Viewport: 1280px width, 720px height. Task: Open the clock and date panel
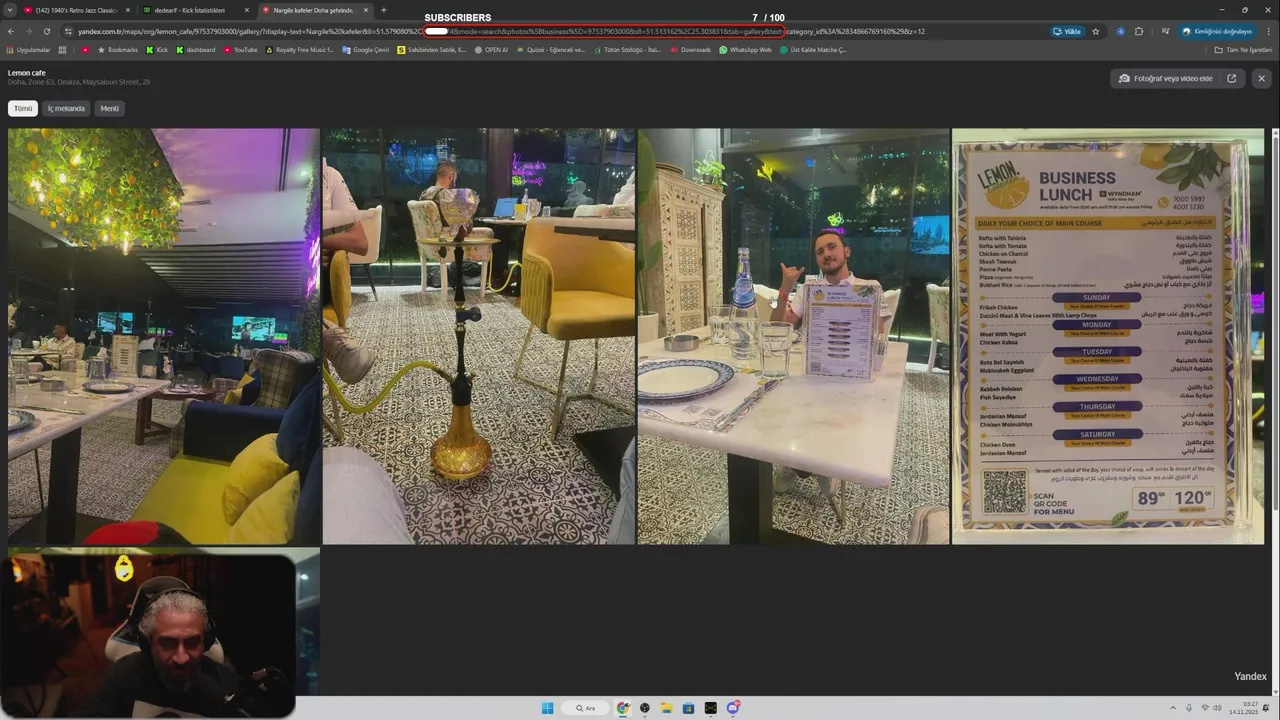tap(1243, 708)
